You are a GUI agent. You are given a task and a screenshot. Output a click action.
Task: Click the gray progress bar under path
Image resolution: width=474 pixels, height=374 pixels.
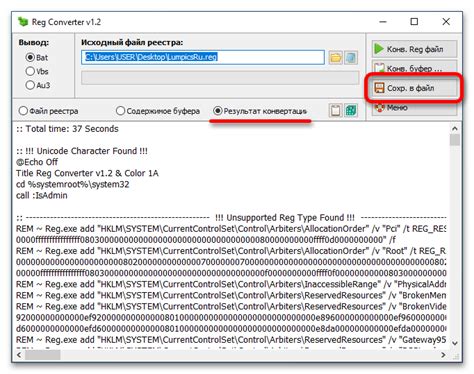click(220, 78)
